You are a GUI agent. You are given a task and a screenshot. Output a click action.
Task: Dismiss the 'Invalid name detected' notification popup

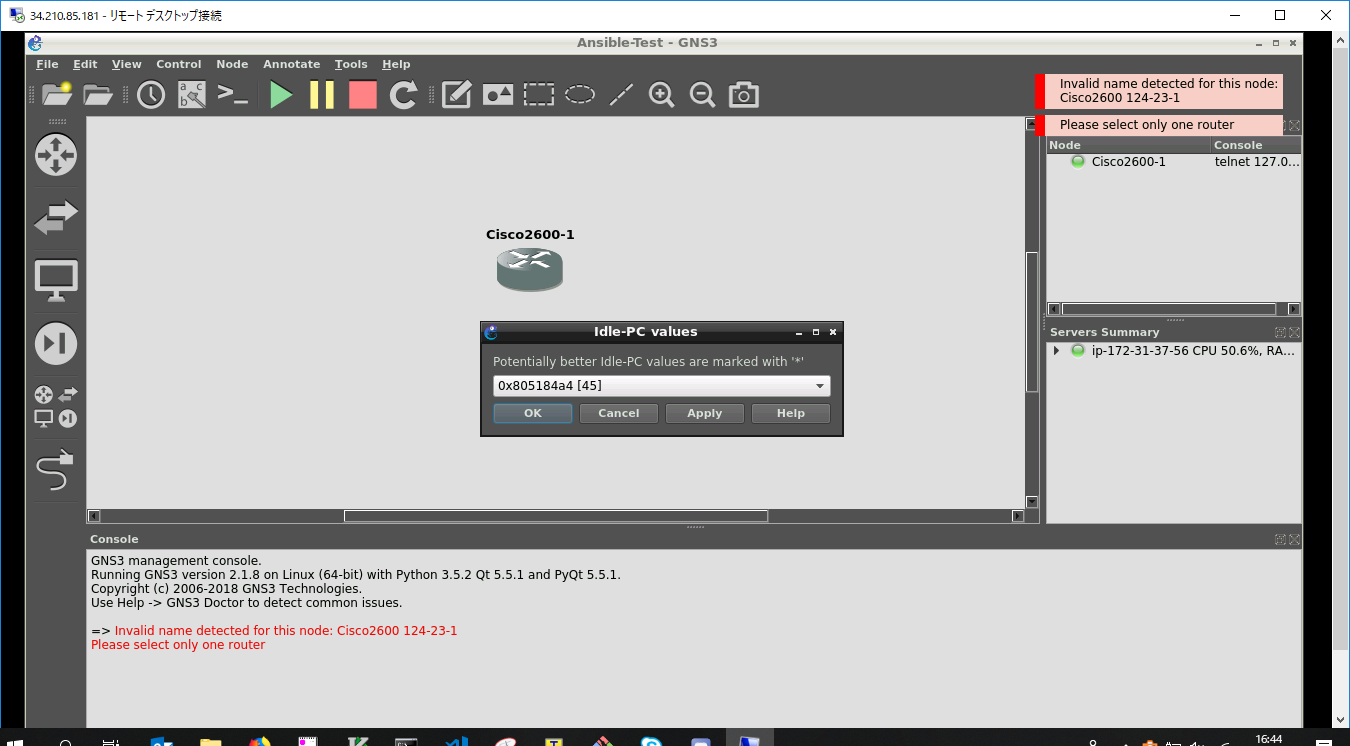[x=1159, y=91]
